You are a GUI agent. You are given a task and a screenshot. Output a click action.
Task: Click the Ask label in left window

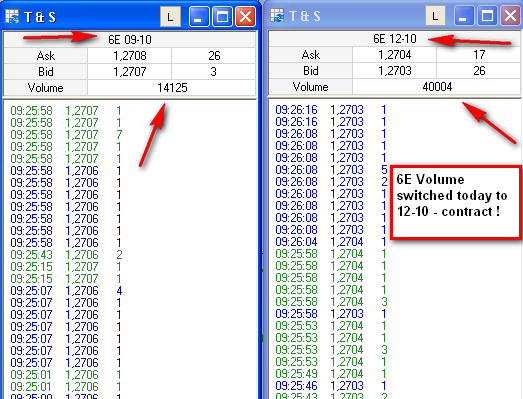tap(46, 56)
